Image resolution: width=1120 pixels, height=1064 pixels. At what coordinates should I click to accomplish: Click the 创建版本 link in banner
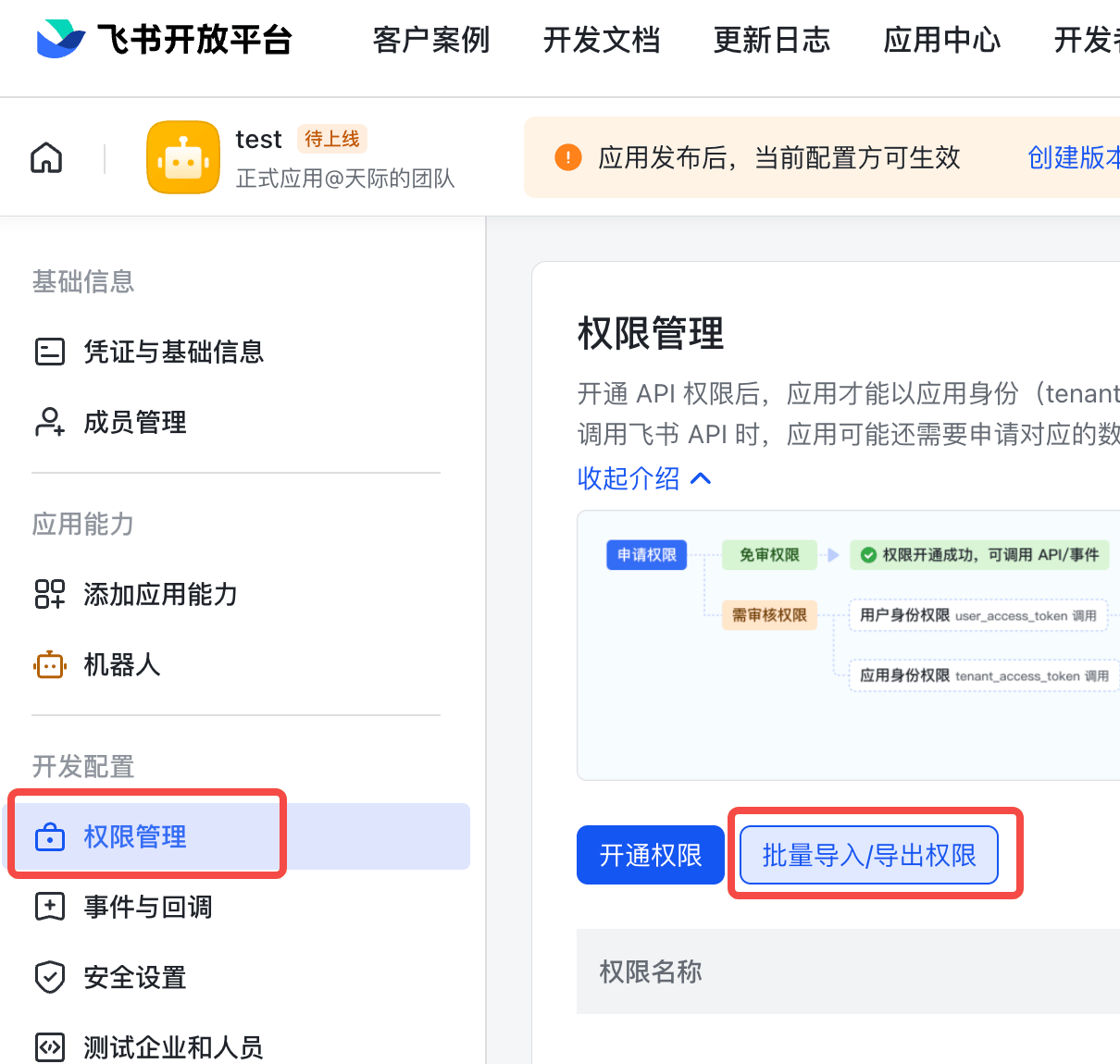[1074, 158]
